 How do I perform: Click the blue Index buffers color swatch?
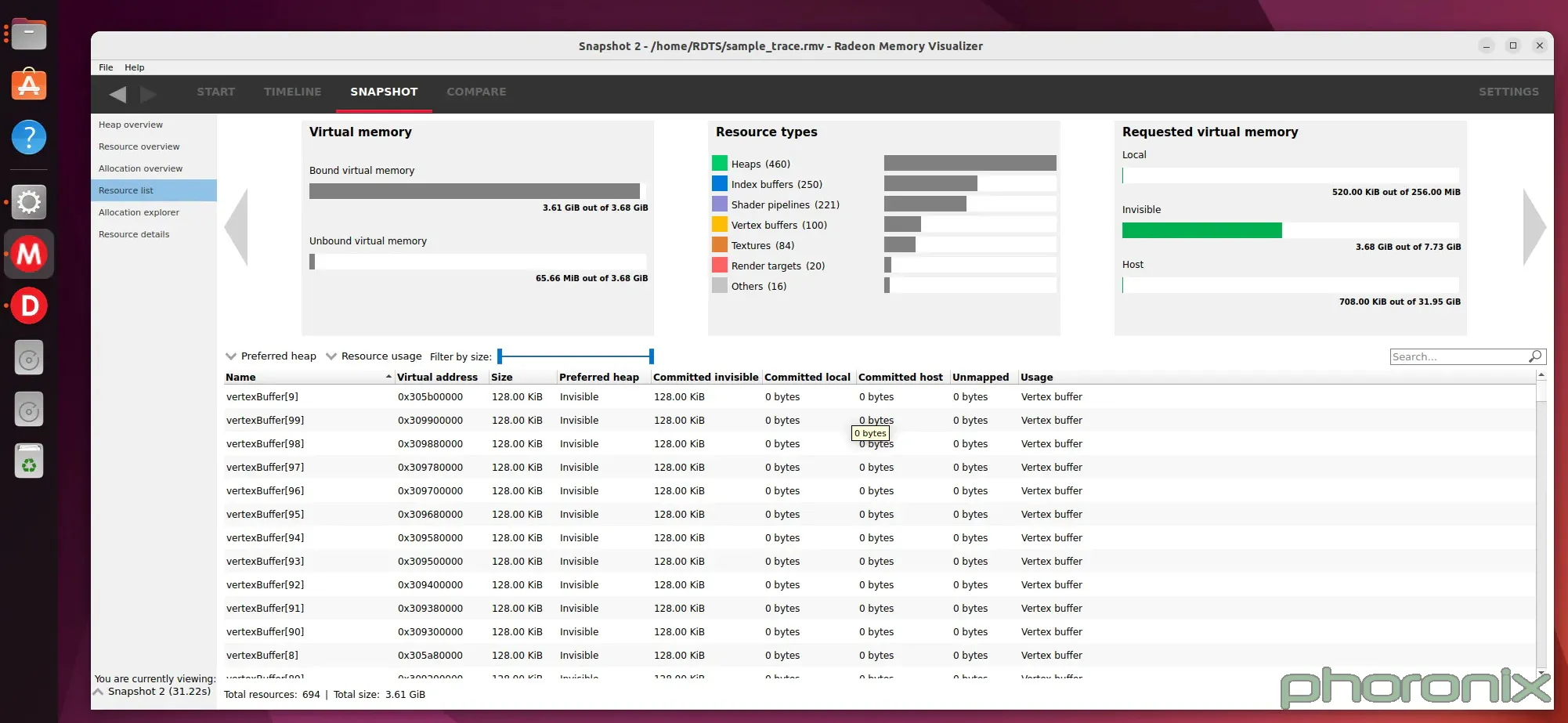coord(720,183)
